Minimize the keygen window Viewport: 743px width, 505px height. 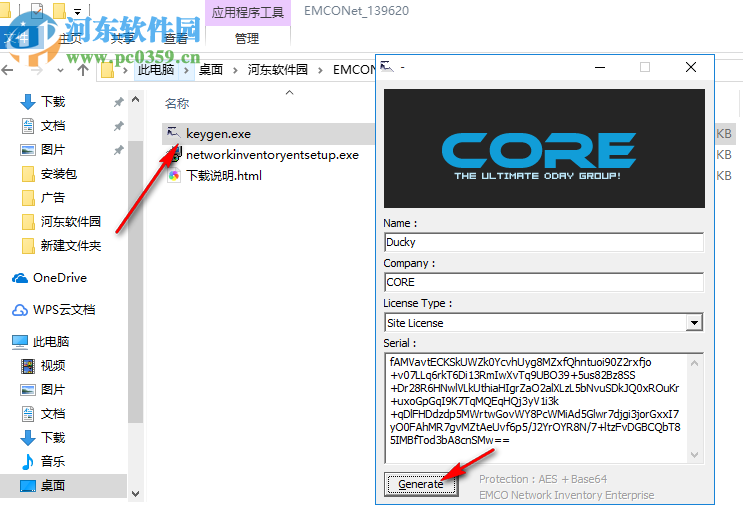[x=600, y=67]
